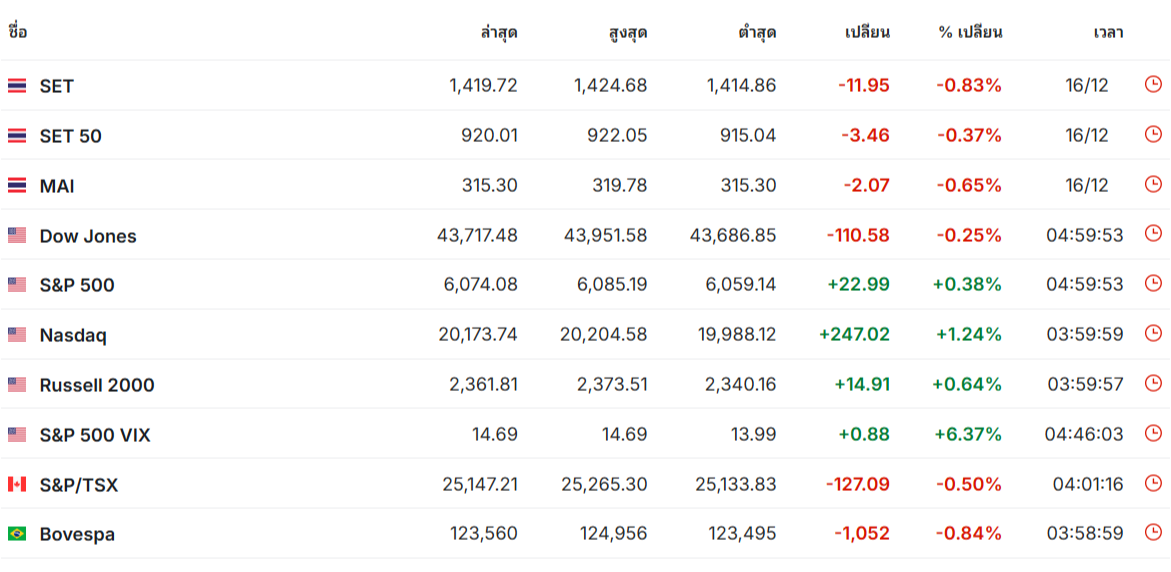The height and width of the screenshot is (572, 1171).
Task: Sort by the สูงสุด column header
Action: [628, 32]
